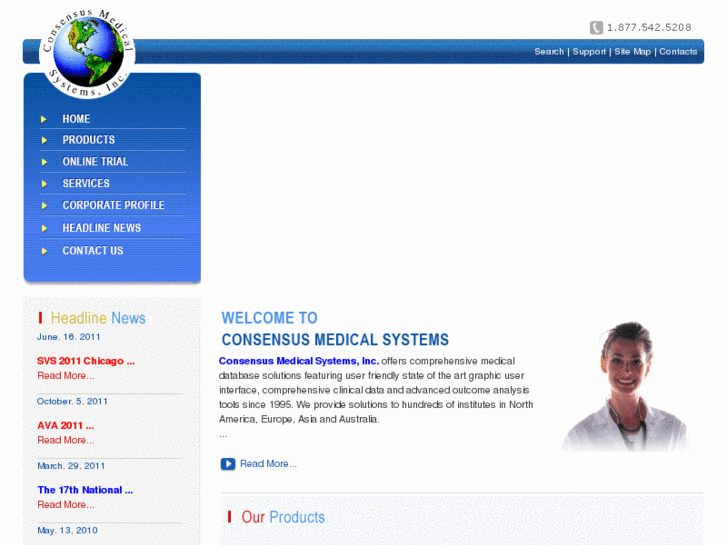Click the CONSENSUS MEDICAL SYSTEMS heading

click(x=335, y=340)
